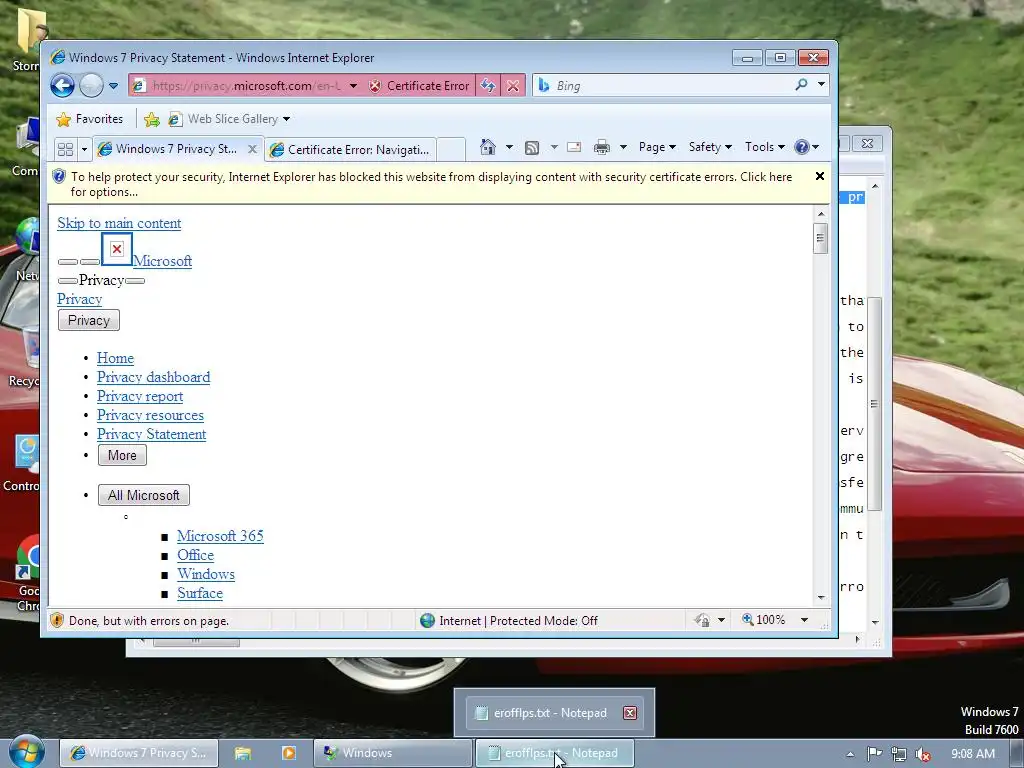The image size is (1024, 768).
Task: Open the search provider dropdown arrow
Action: [821, 85]
